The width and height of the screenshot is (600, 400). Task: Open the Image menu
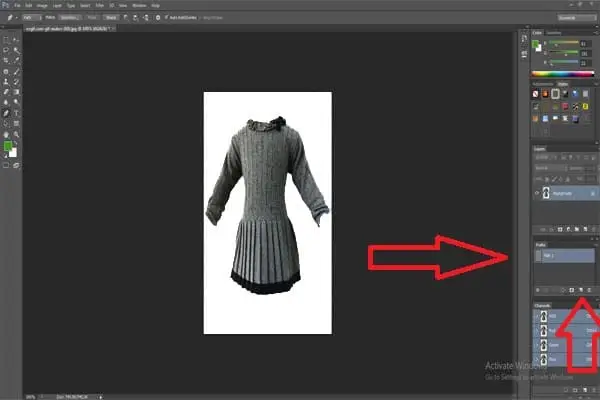click(42, 6)
